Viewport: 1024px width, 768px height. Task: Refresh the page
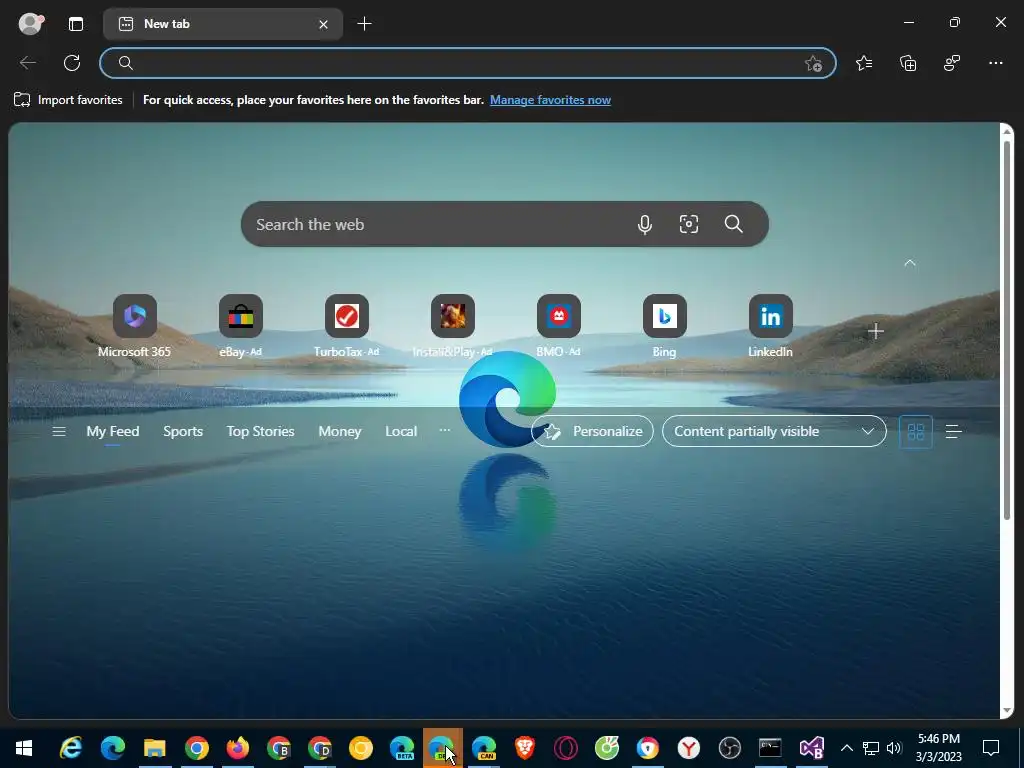[72, 63]
